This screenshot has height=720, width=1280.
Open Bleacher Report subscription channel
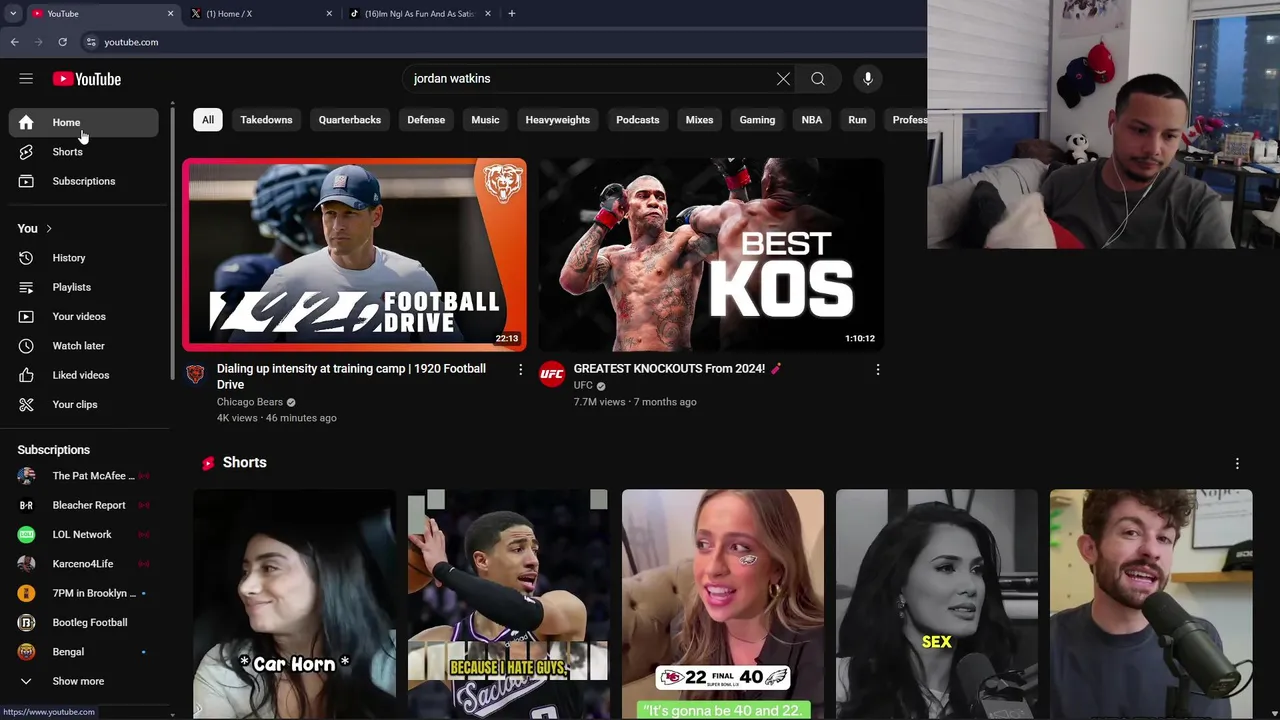[x=84, y=505]
